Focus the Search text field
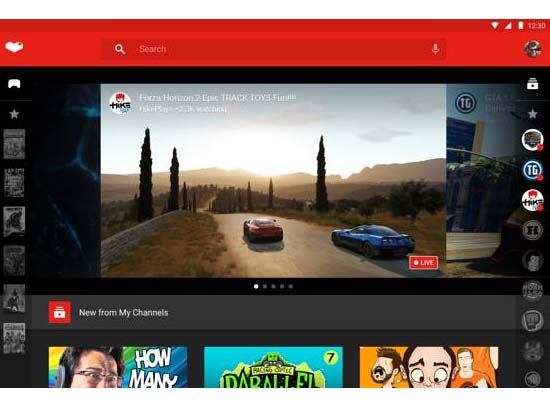The image size is (550, 412). (274, 49)
